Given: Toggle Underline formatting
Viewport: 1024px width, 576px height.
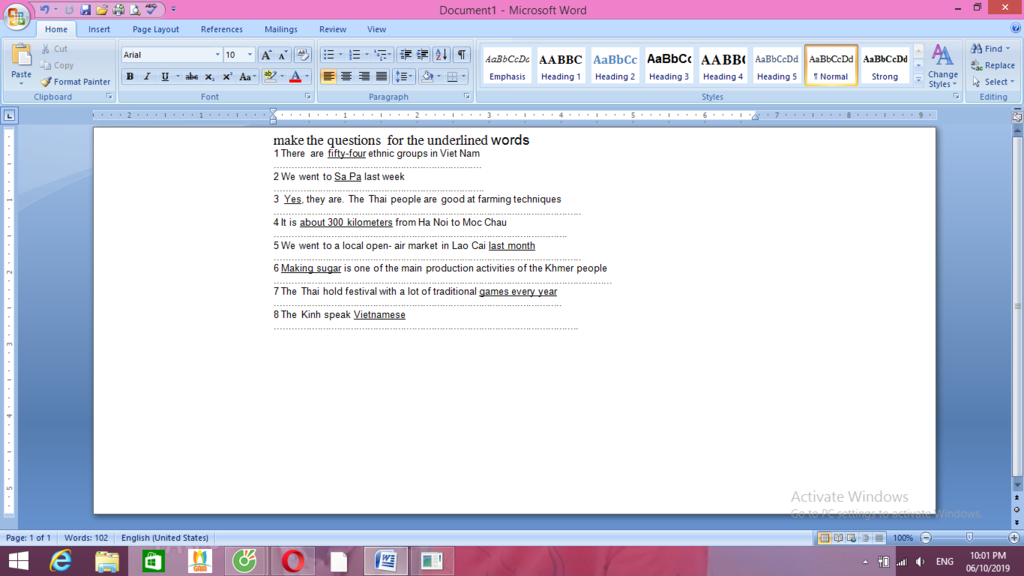Looking at the screenshot, I should click(165, 76).
